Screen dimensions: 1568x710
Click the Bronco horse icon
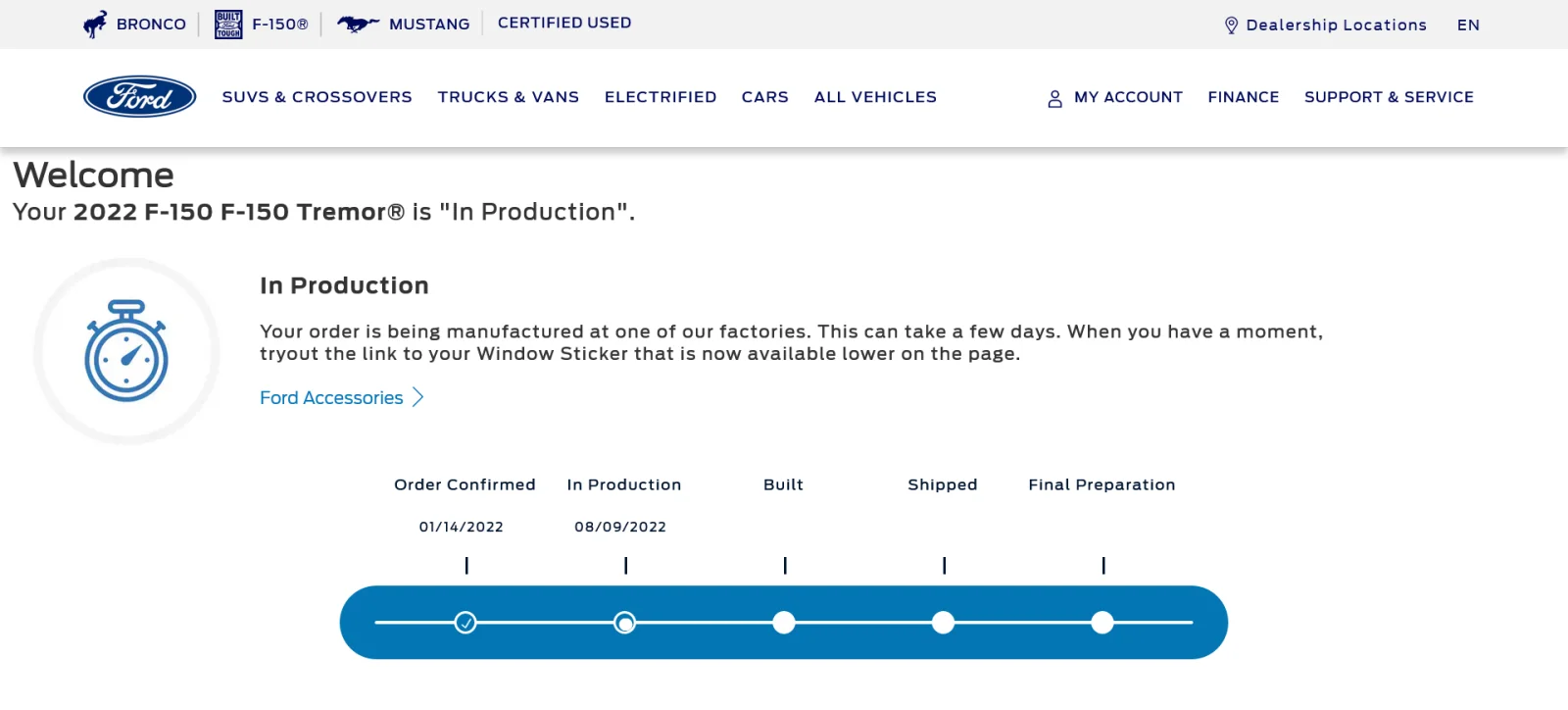click(95, 25)
